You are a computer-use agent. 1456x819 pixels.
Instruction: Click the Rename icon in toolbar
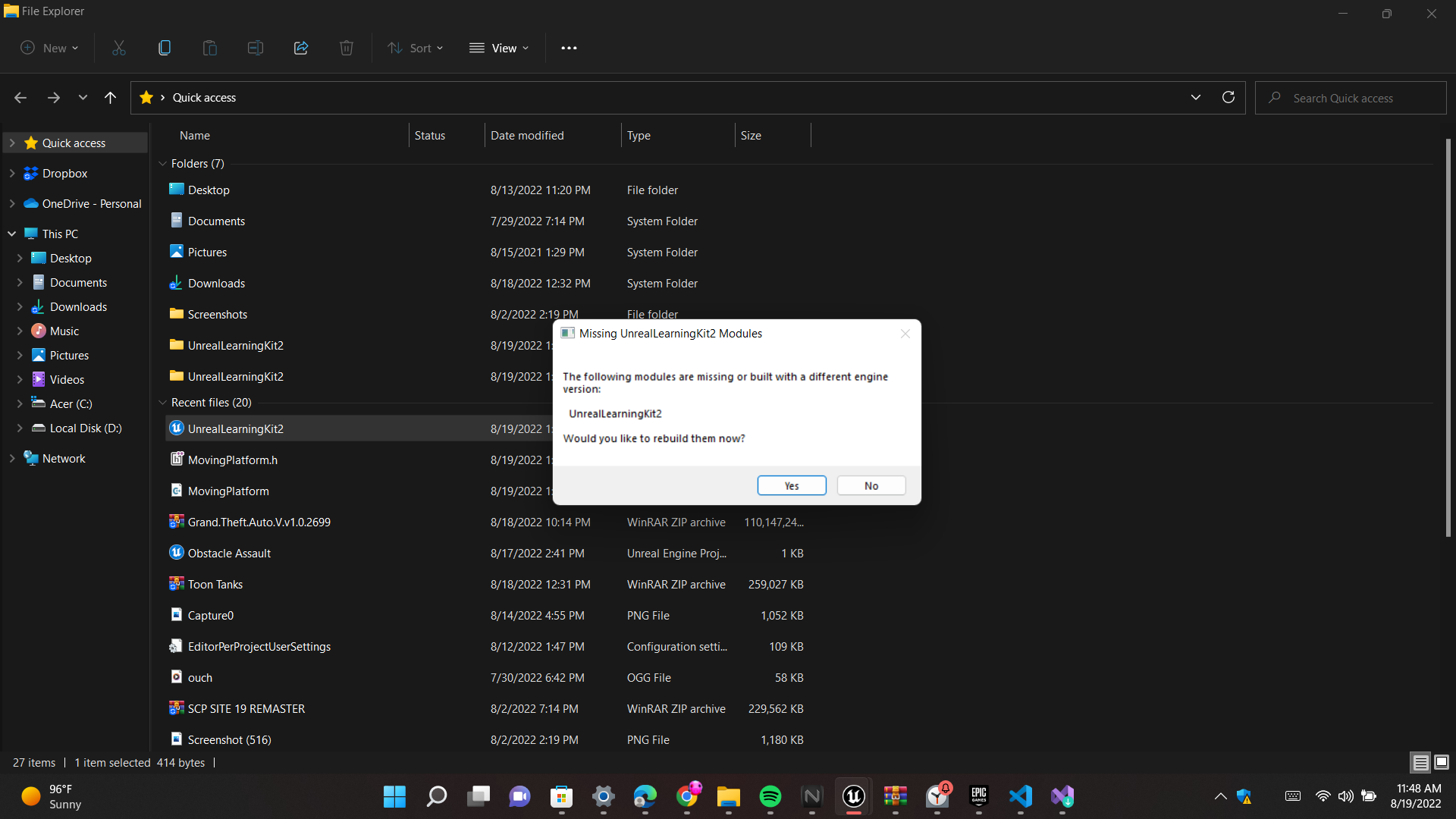tap(256, 48)
